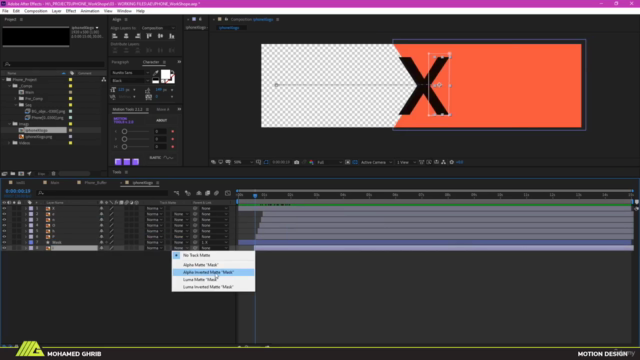640x360 pixels.
Task: Open the Active Camera dropdown
Action: tap(376, 162)
